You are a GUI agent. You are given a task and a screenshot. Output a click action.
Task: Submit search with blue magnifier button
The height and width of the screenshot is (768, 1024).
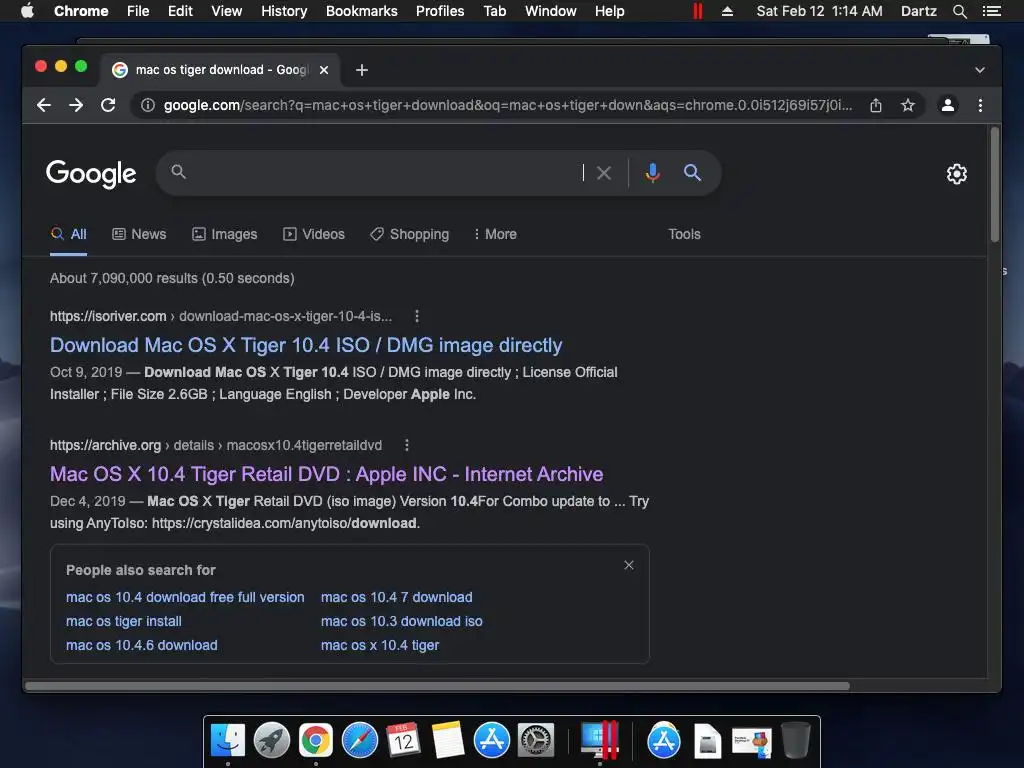click(692, 173)
